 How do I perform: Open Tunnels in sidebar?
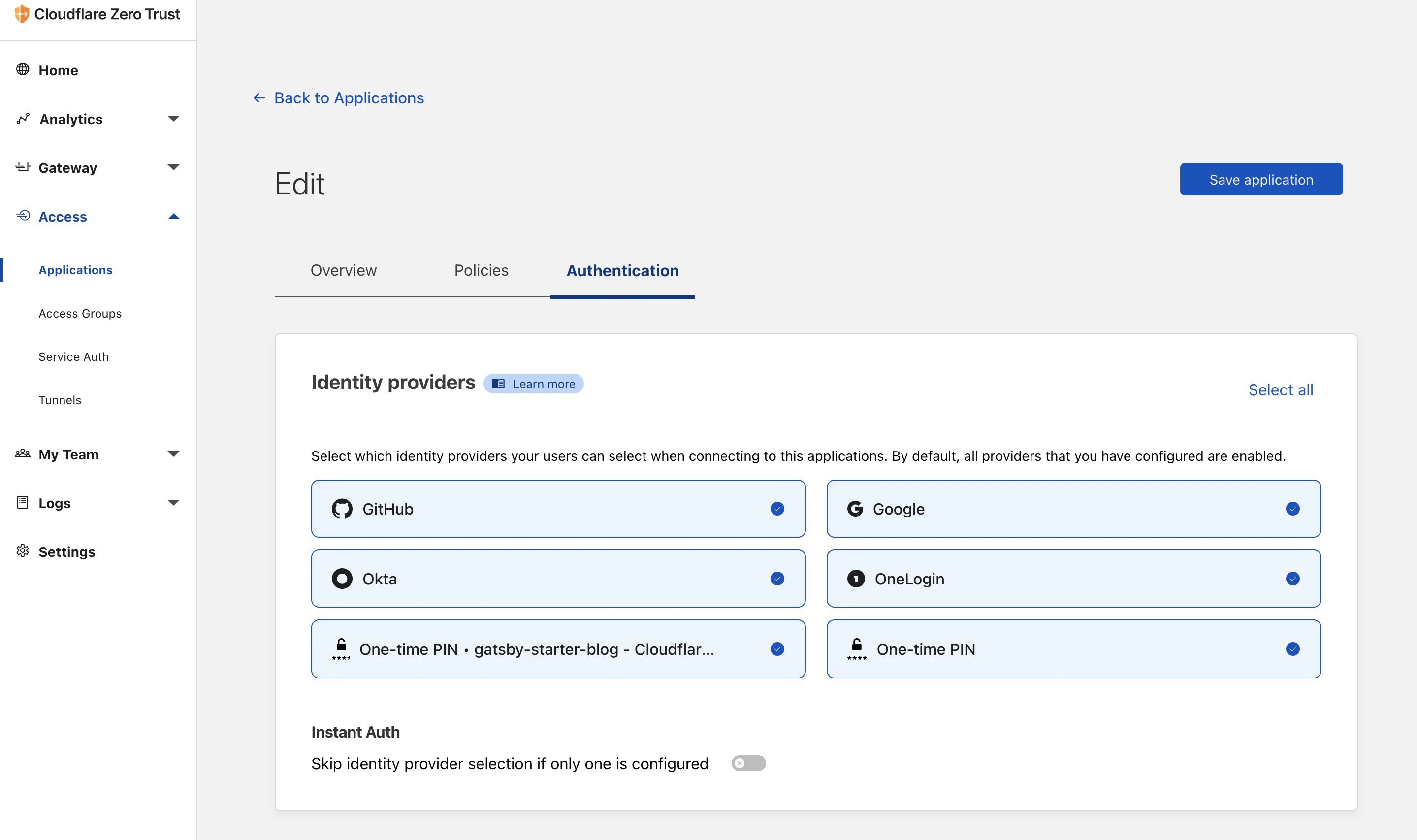point(60,400)
